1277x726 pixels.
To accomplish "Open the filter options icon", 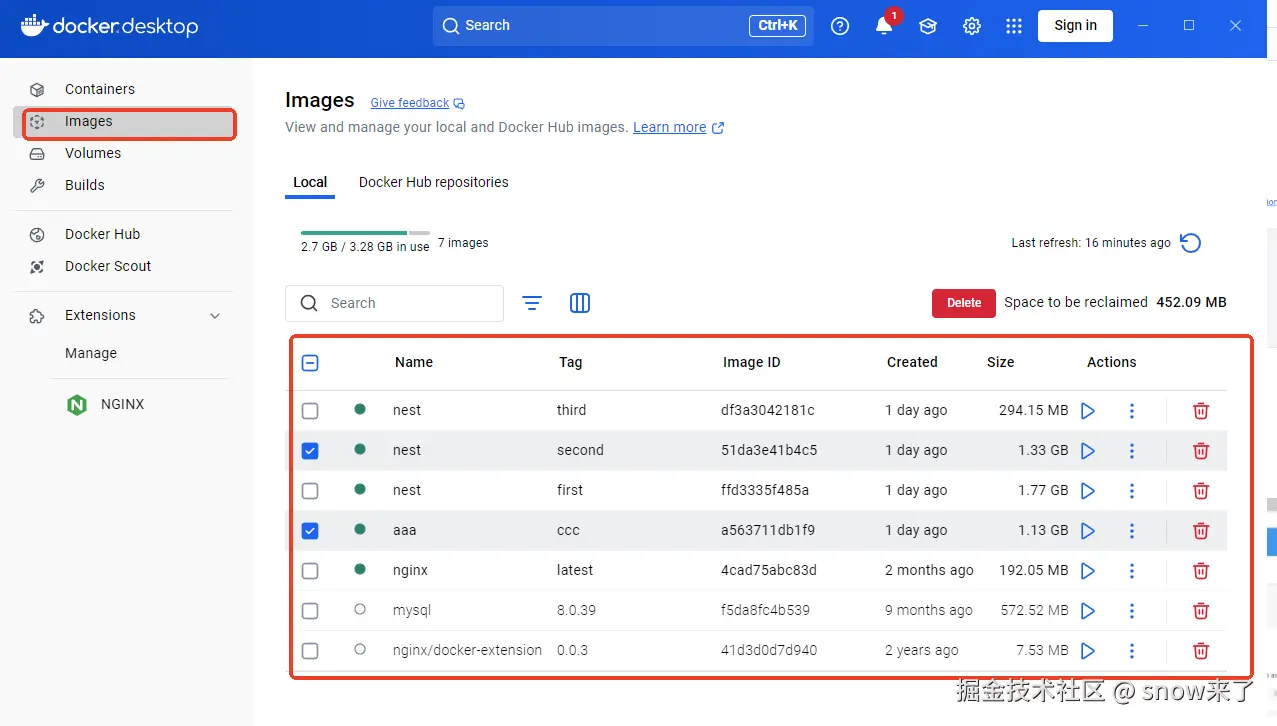I will coord(532,303).
